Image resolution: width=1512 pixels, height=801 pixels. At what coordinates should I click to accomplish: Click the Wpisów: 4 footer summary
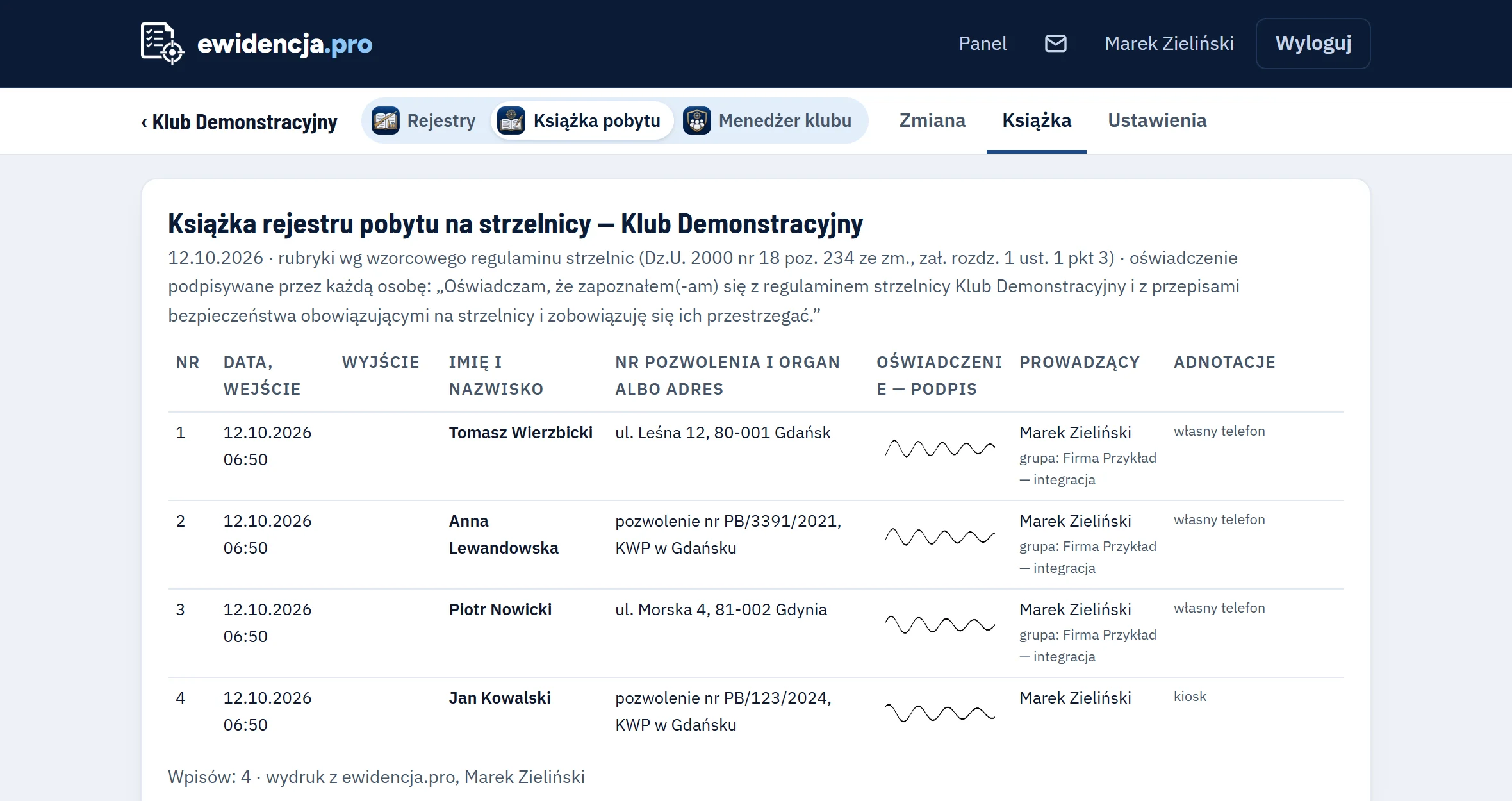376,777
